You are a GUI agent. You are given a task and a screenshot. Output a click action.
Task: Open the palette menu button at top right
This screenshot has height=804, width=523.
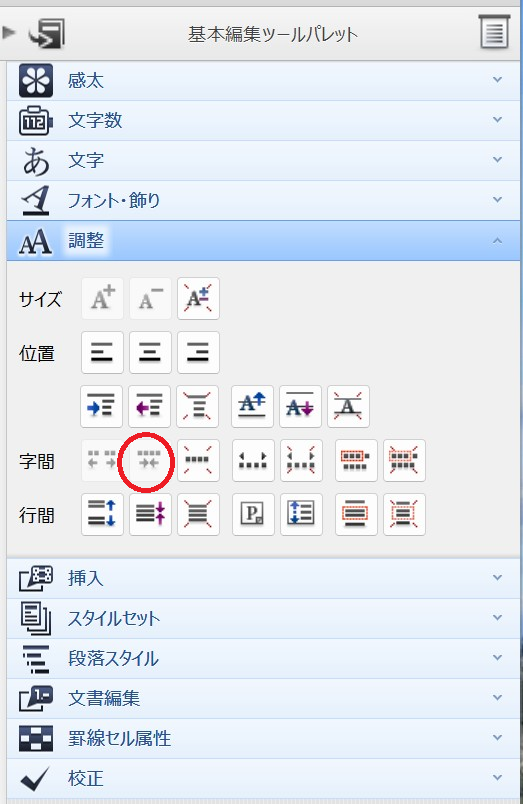[x=494, y=32]
